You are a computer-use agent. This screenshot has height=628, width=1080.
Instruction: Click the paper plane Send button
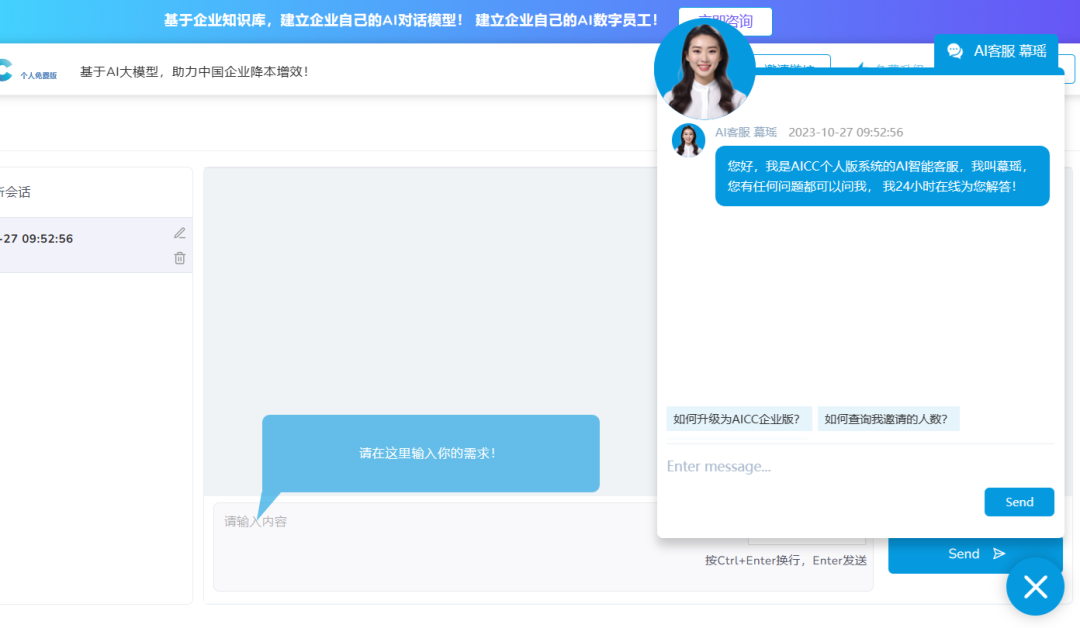(x=975, y=554)
